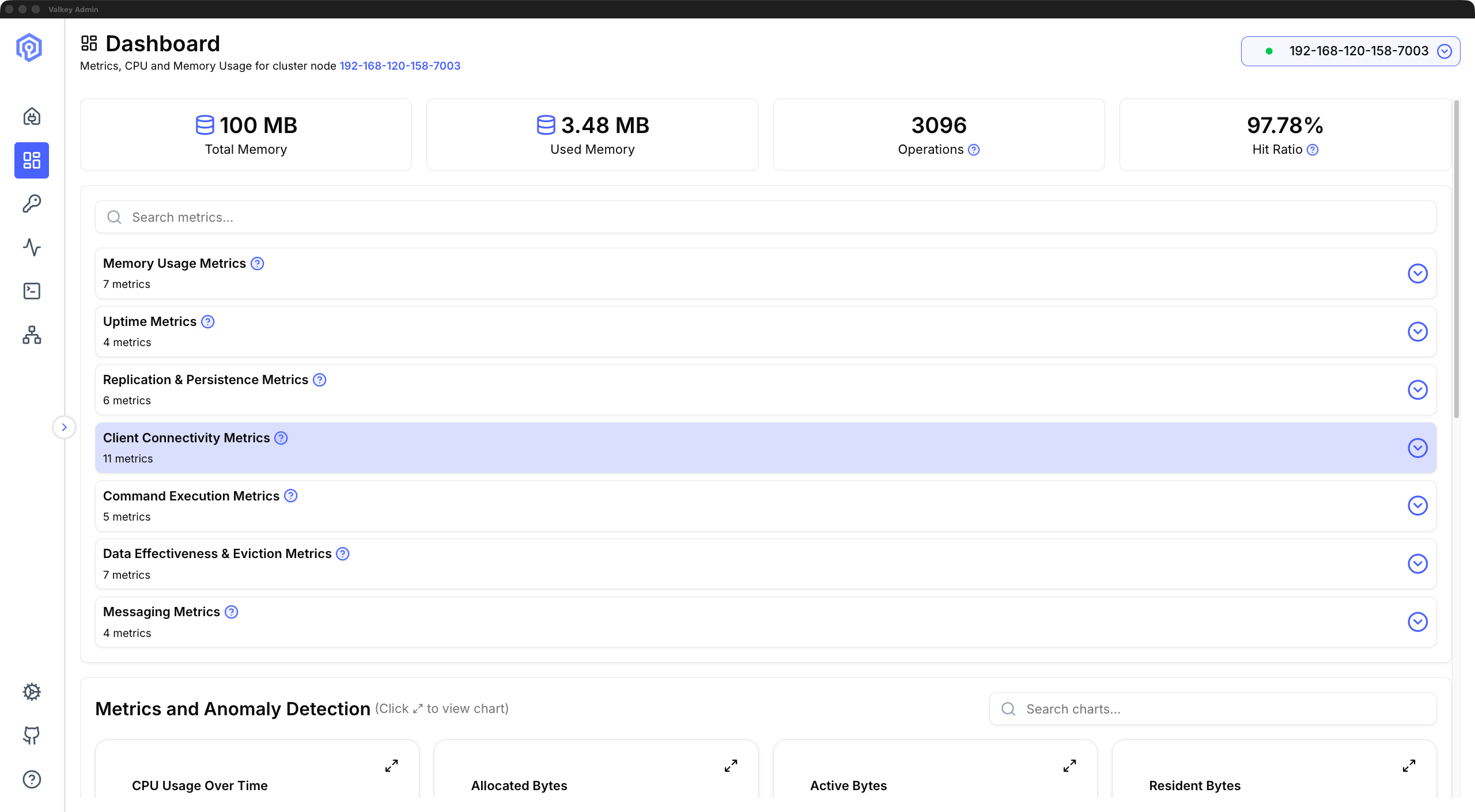Expand Memory Usage Metrics section chevron
The height and width of the screenshot is (812, 1475).
(1417, 274)
